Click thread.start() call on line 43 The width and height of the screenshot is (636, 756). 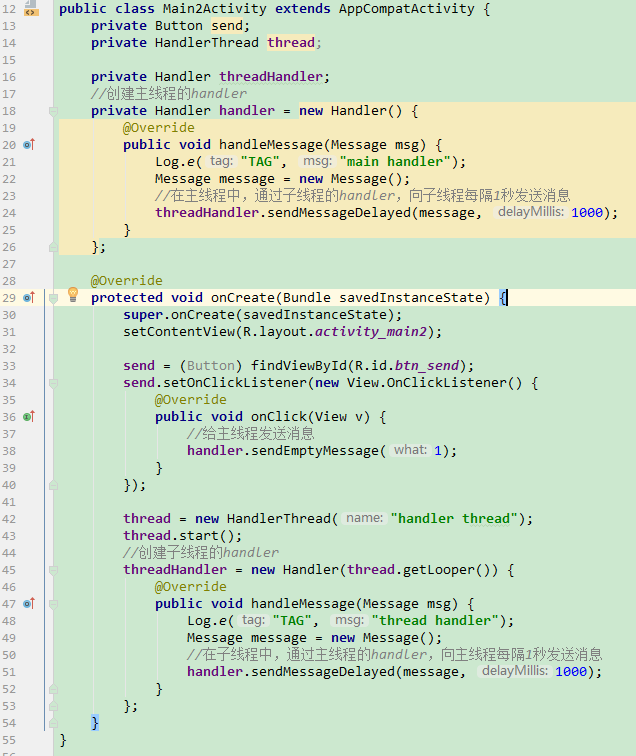coord(183,536)
